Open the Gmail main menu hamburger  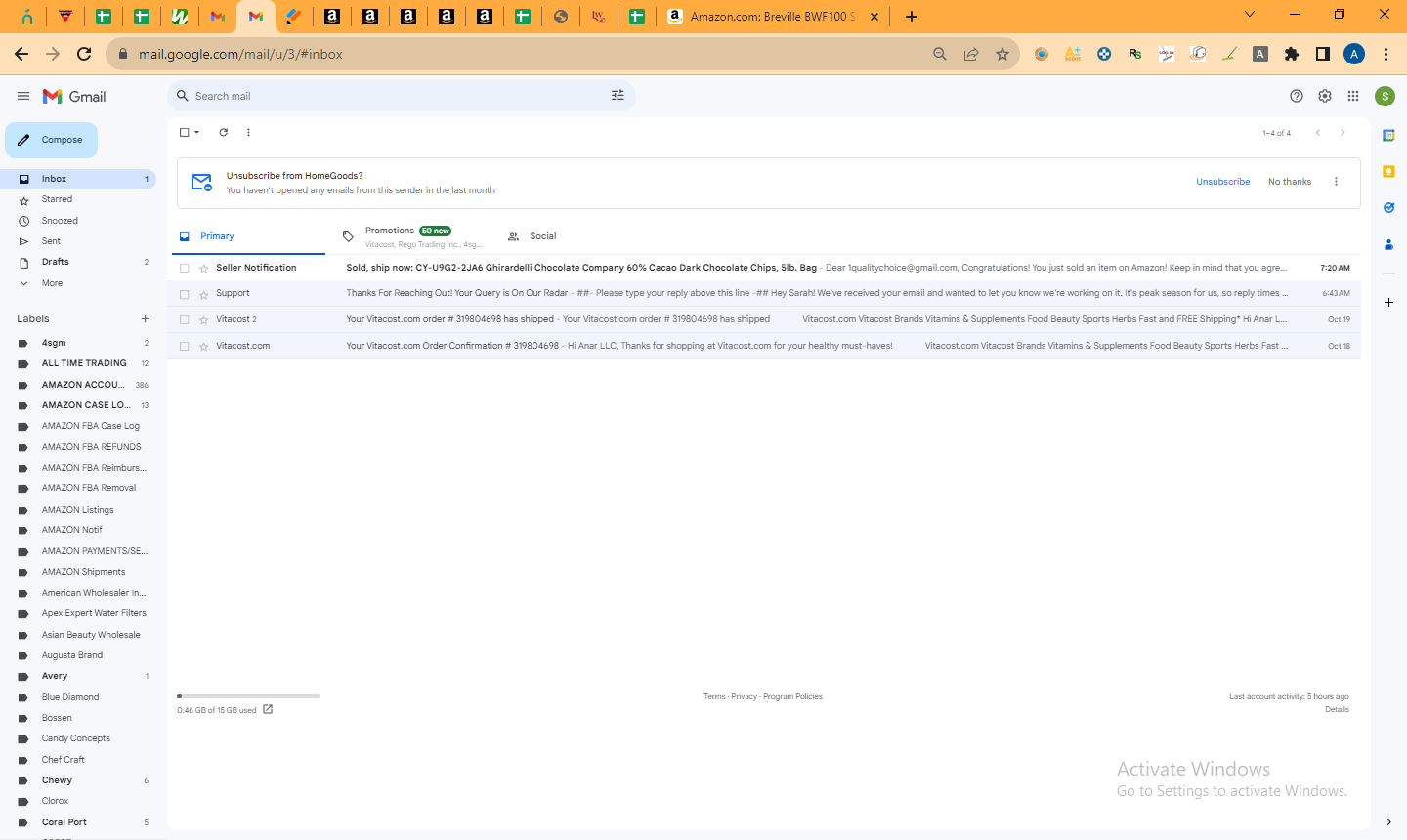(x=23, y=96)
